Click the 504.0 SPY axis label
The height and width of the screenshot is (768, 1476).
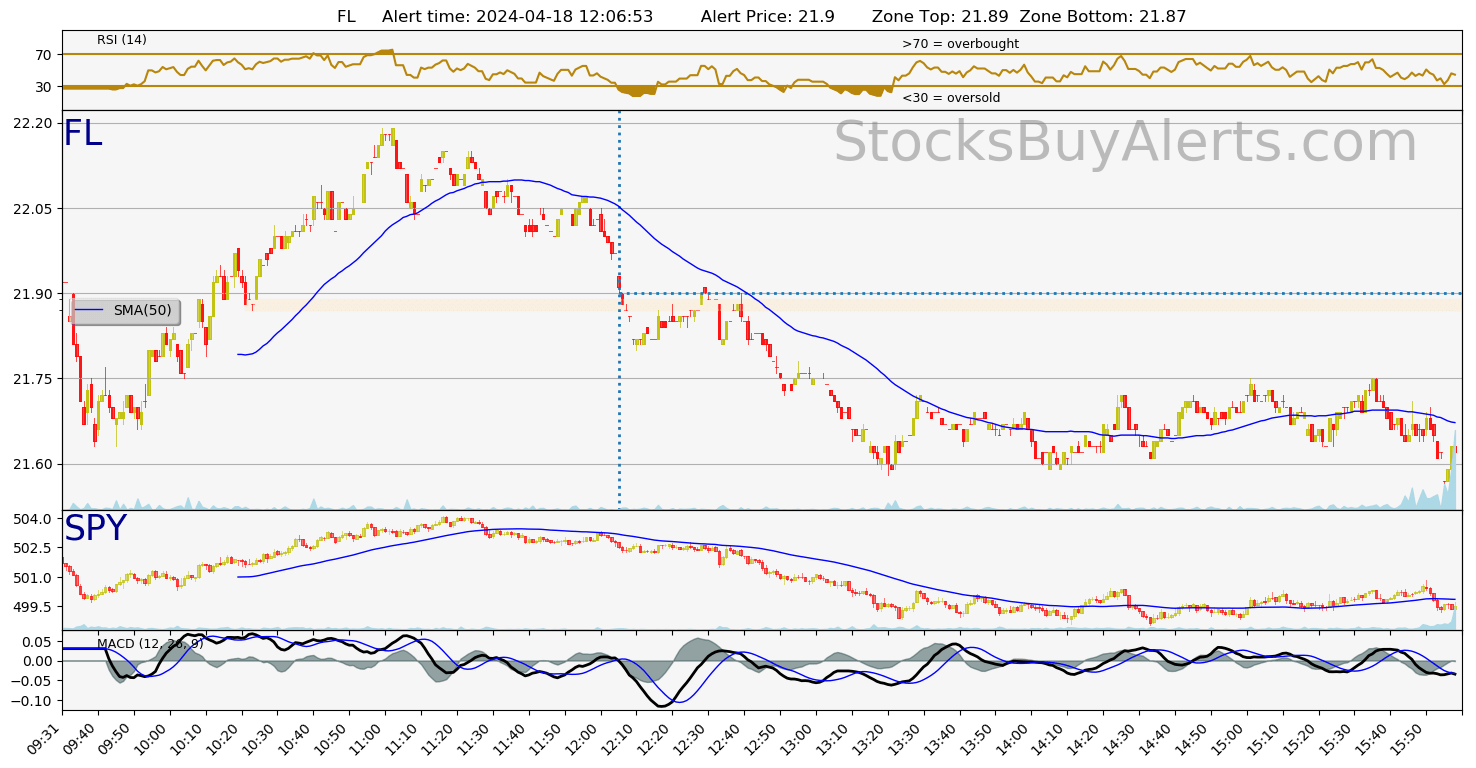(34, 519)
